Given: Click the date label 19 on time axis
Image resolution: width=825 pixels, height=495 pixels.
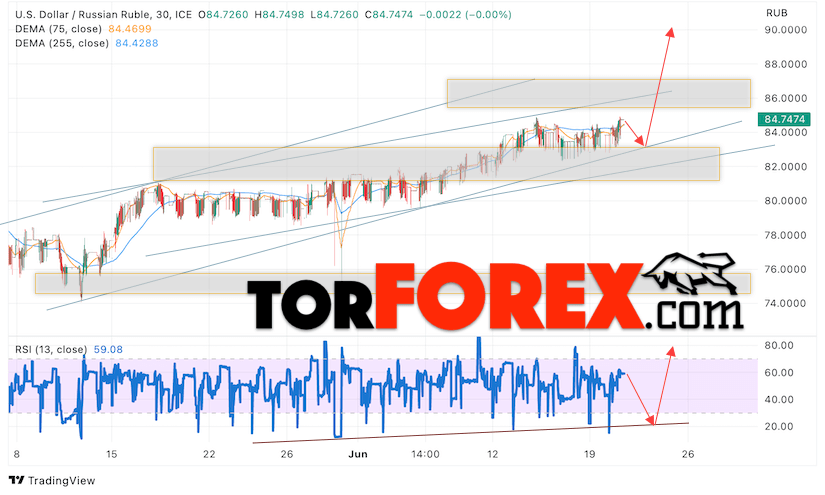Looking at the screenshot, I should pos(589,454).
